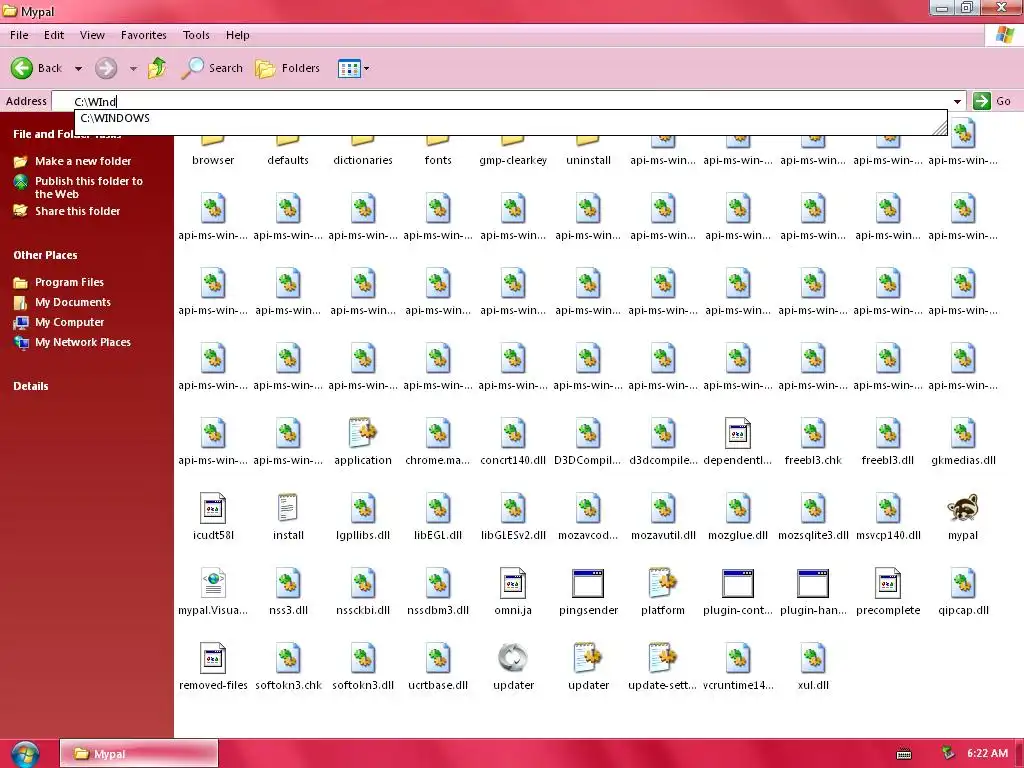Toggle the Folders pane button
Screen dimensions: 1024x768
pyautogui.click(x=287, y=68)
